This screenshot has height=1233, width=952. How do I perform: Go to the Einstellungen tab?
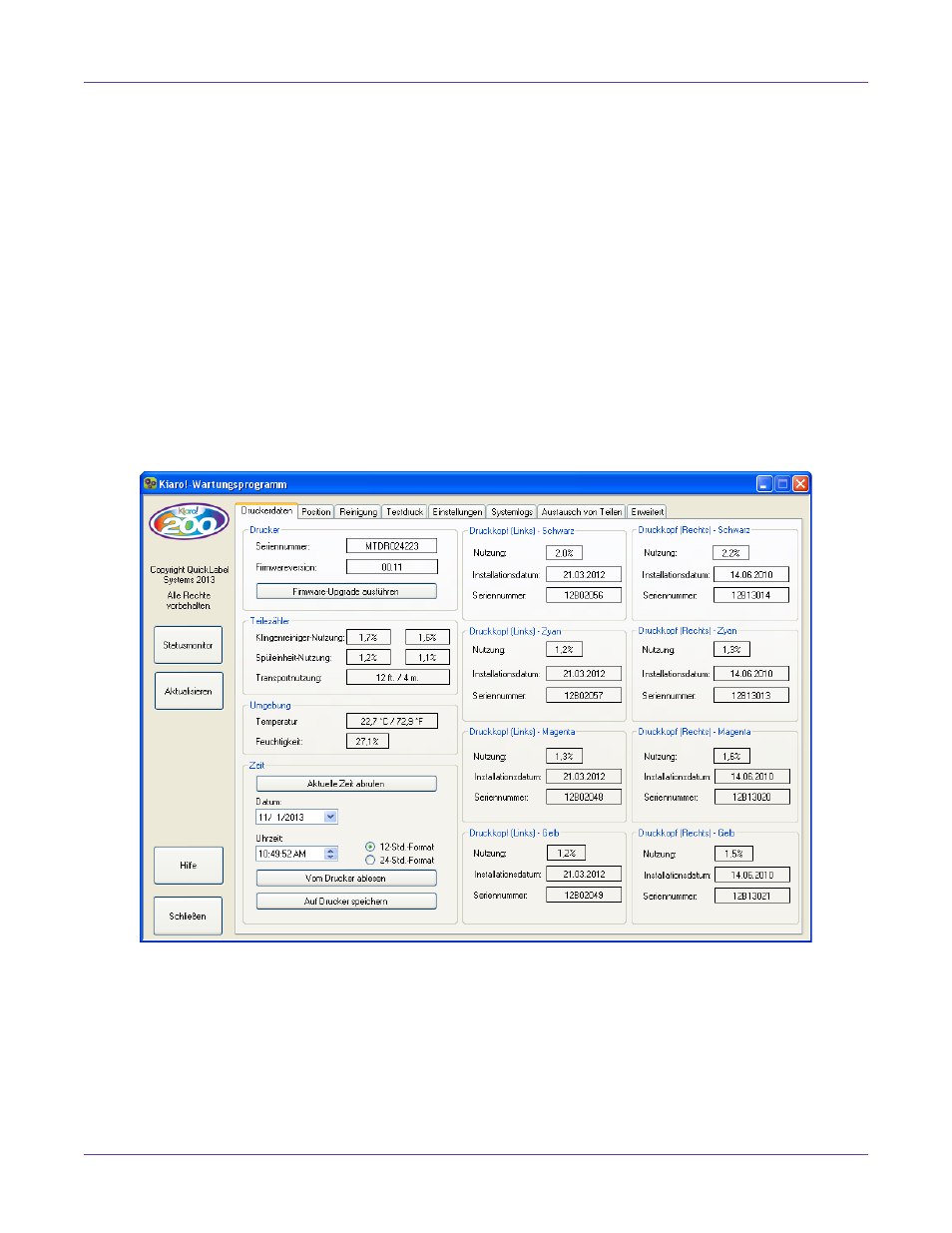point(457,512)
